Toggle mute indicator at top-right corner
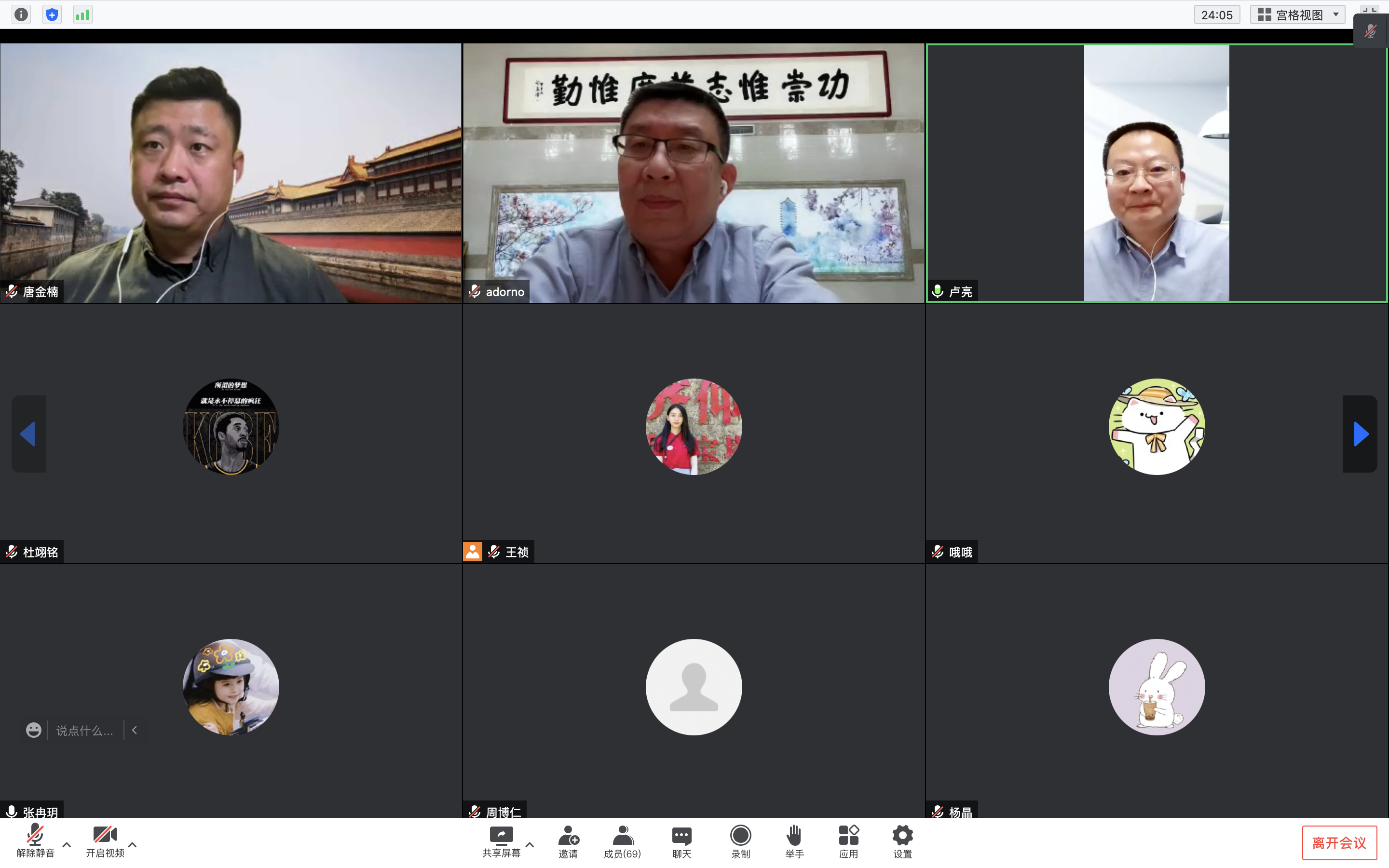This screenshot has width=1389, height=868. pyautogui.click(x=1371, y=30)
